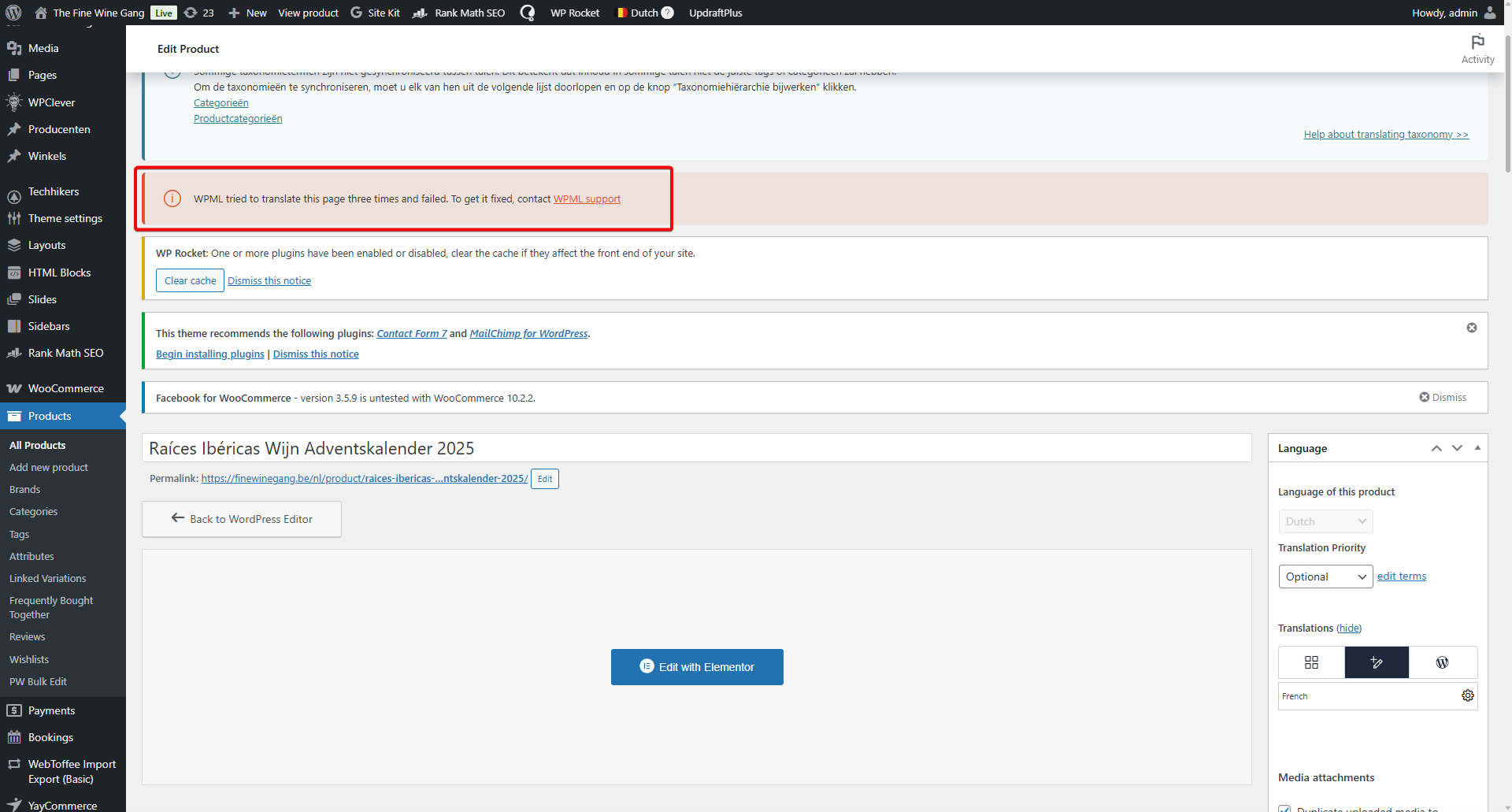Open the Bookings calendar icon
The height and width of the screenshot is (812, 1512).
tap(14, 738)
